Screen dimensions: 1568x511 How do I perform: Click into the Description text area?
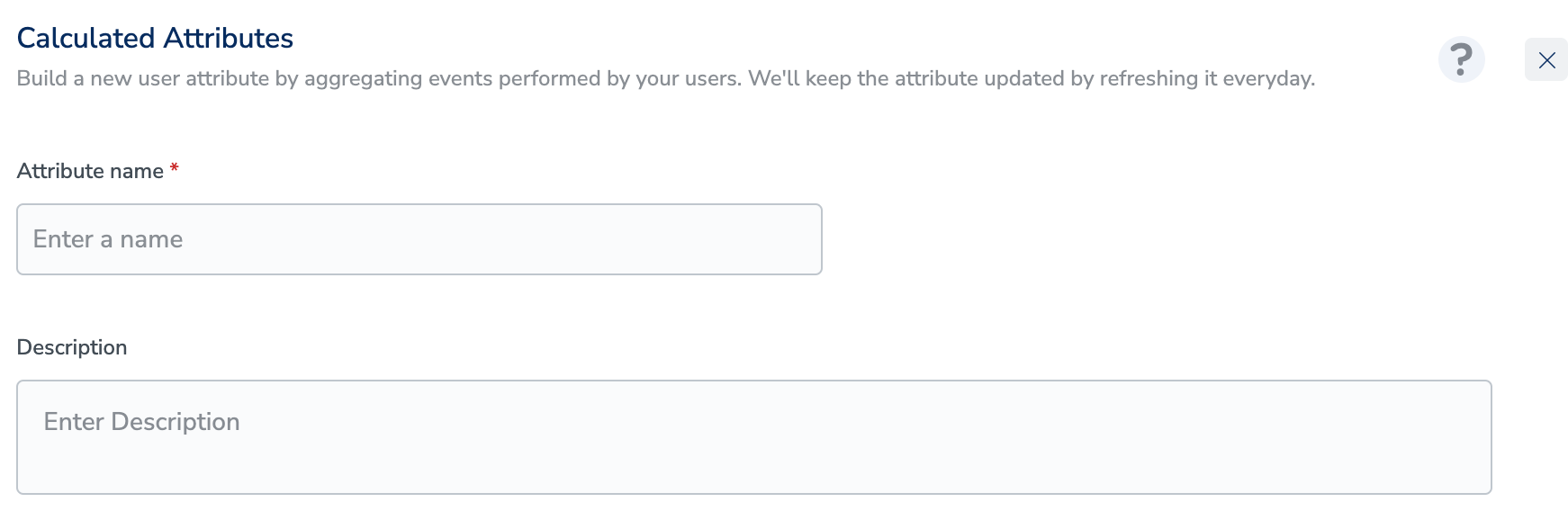pyautogui.click(x=753, y=437)
